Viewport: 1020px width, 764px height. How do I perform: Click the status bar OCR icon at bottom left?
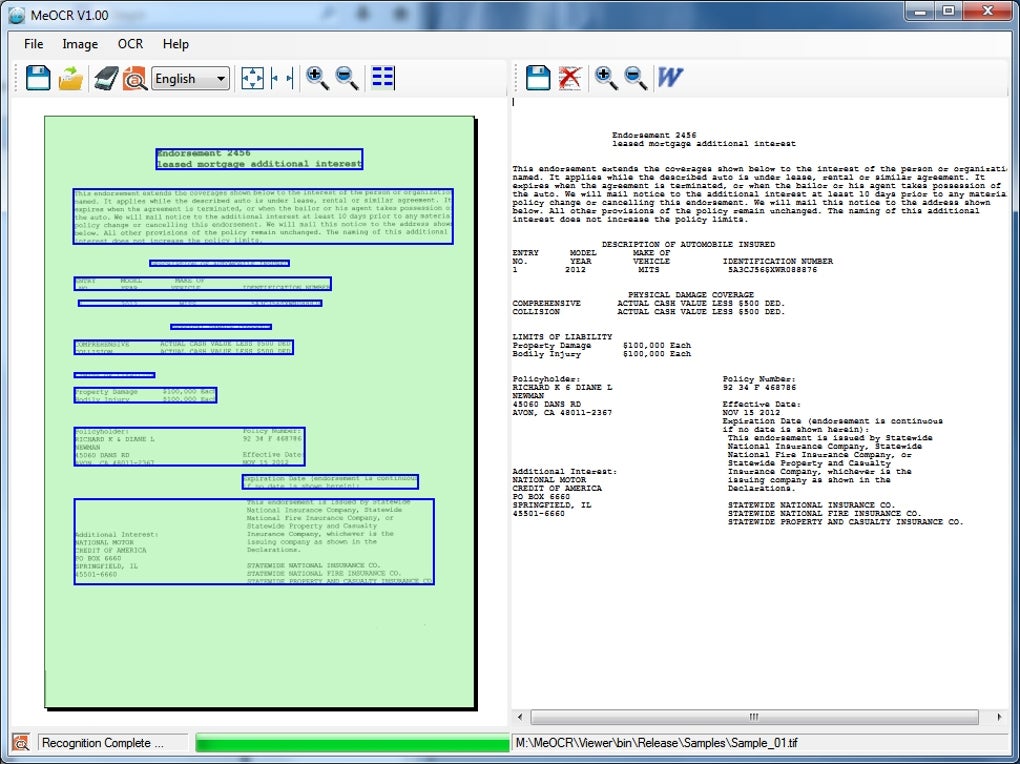point(21,743)
